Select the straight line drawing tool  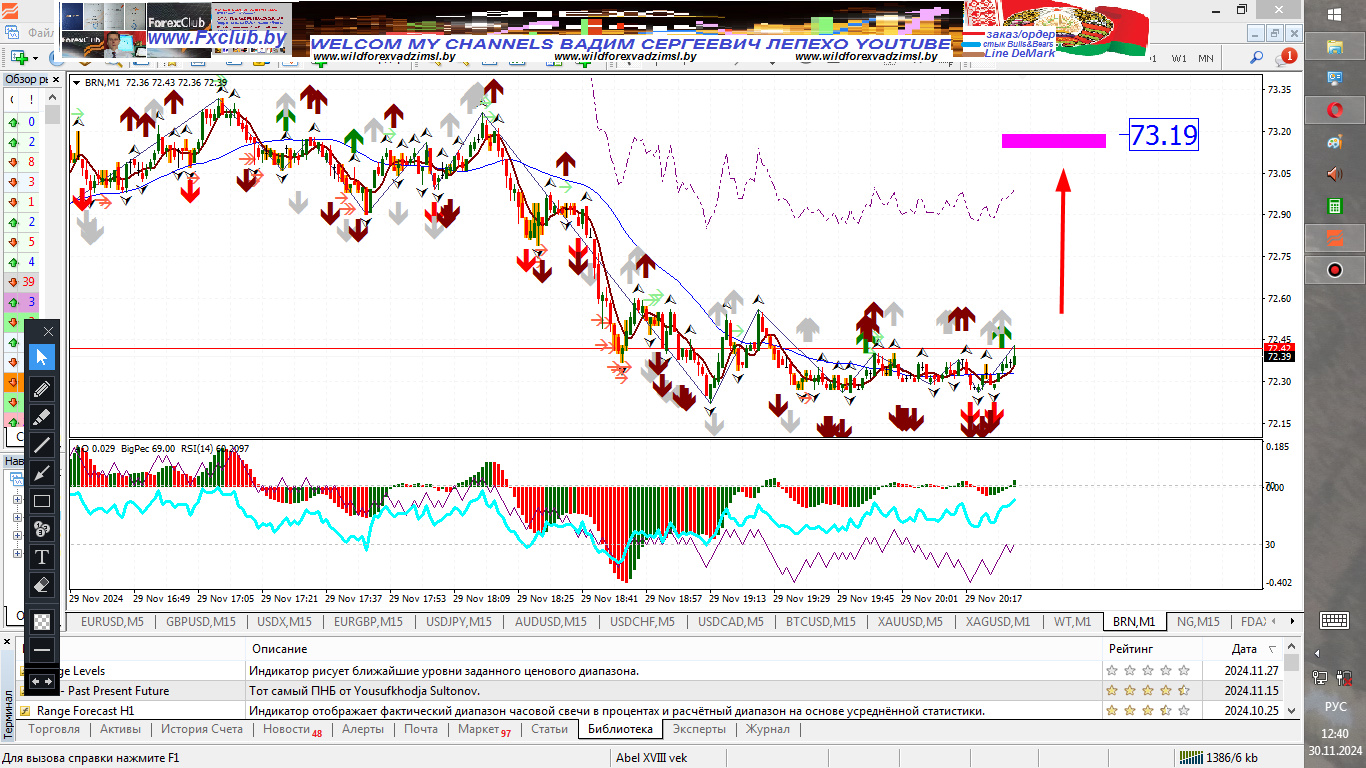click(x=42, y=445)
